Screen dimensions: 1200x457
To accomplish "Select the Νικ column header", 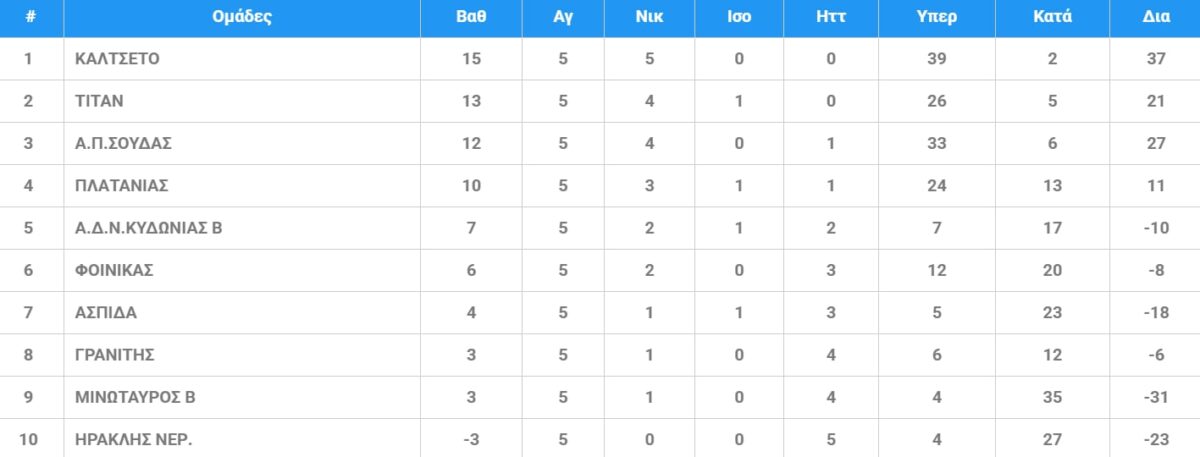I will point(649,17).
